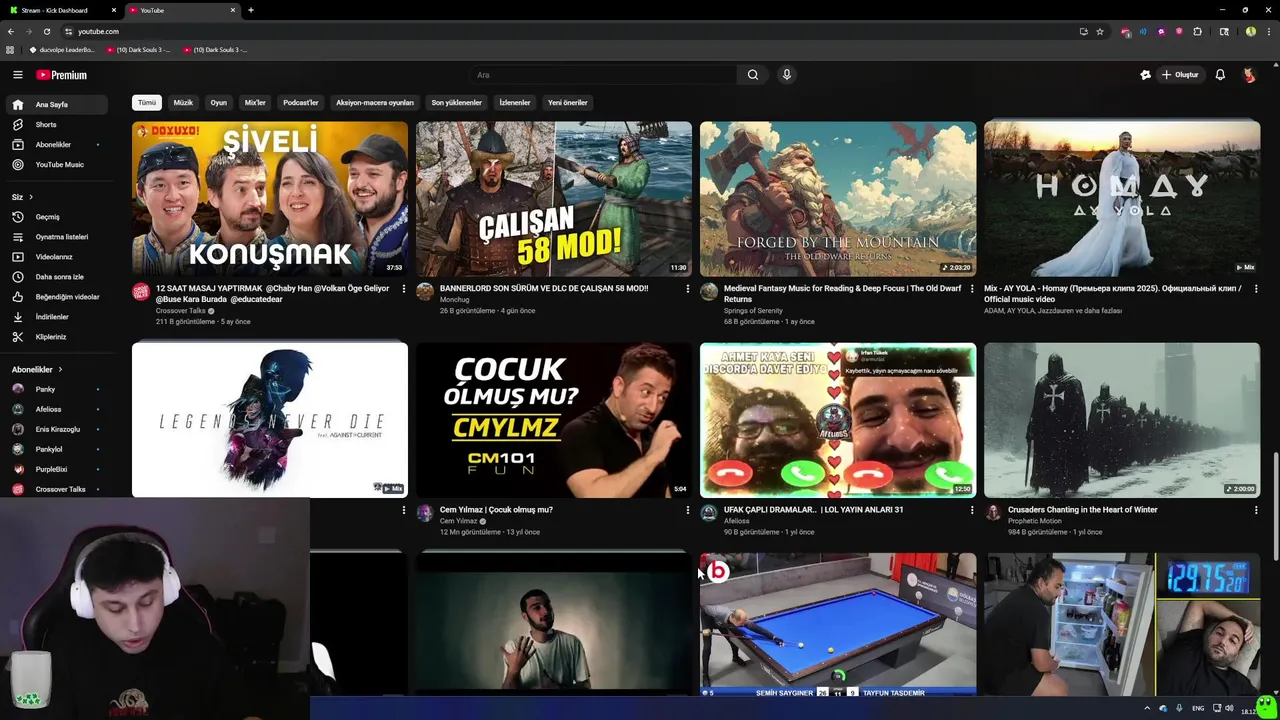1280x720 pixels.
Task: Select Aksiyon-macera oyunları chip
Action: [x=374, y=102]
